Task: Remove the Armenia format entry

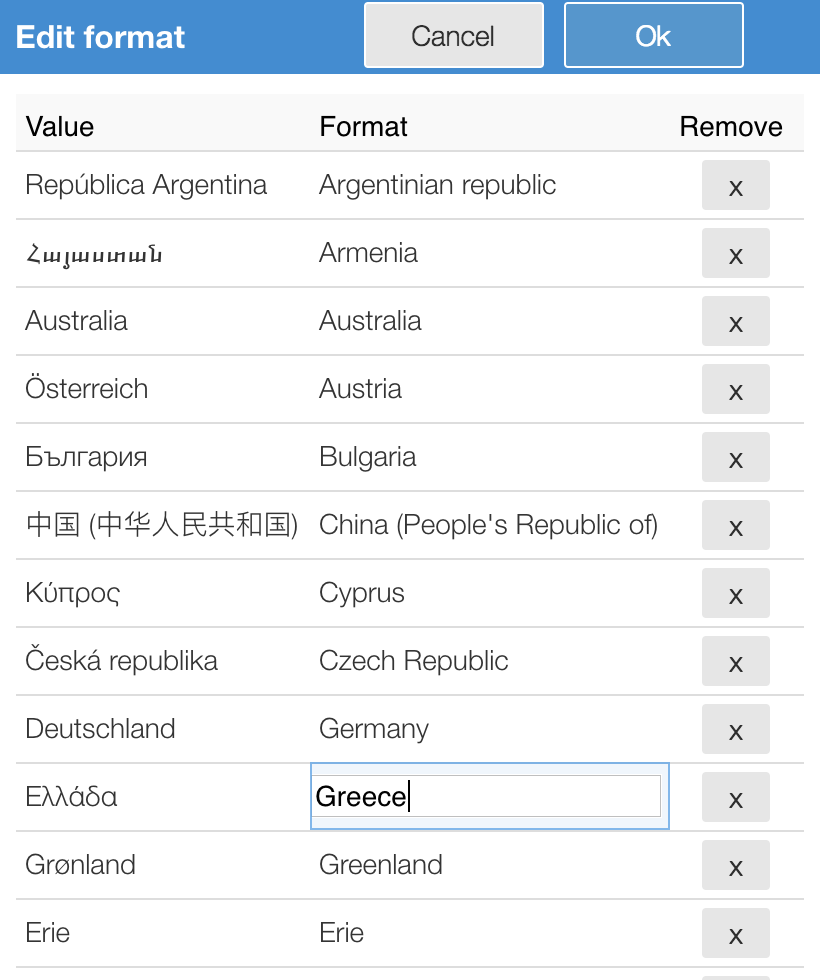Action: pos(735,254)
